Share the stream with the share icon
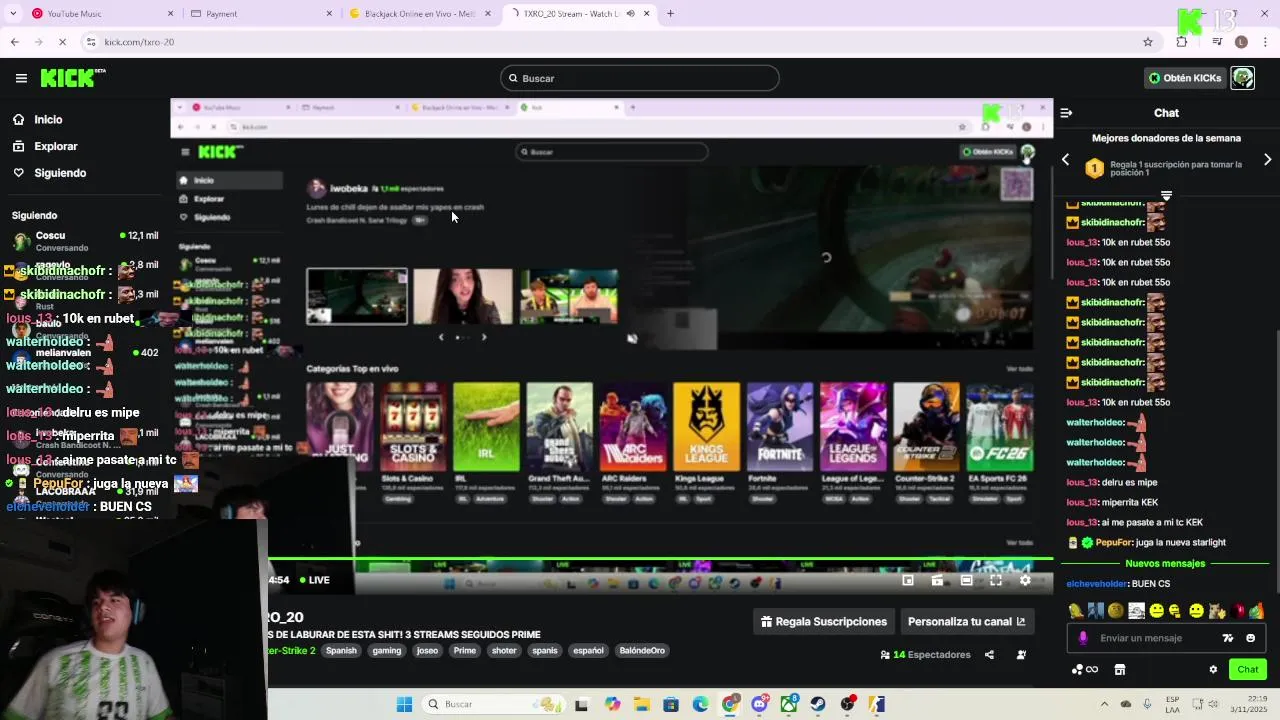This screenshot has width=1280, height=720. coord(989,655)
